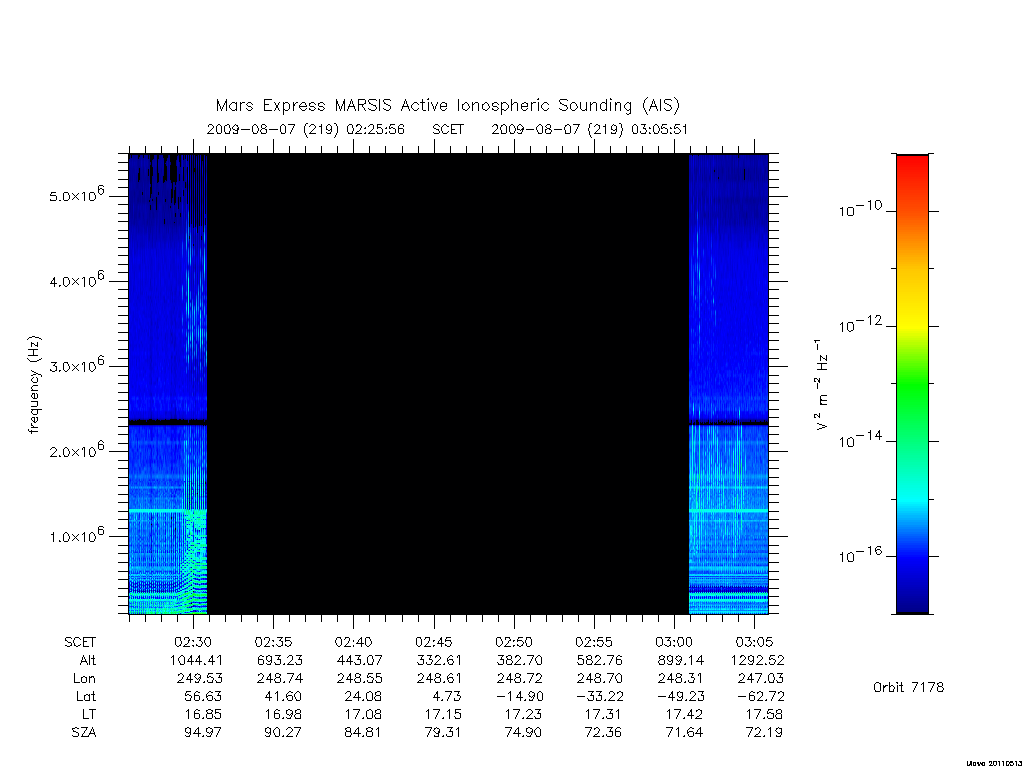Image resolution: width=1024 pixels, height=768 pixels.
Task: Select the 02:45 SCET time label
Action: click(434, 643)
